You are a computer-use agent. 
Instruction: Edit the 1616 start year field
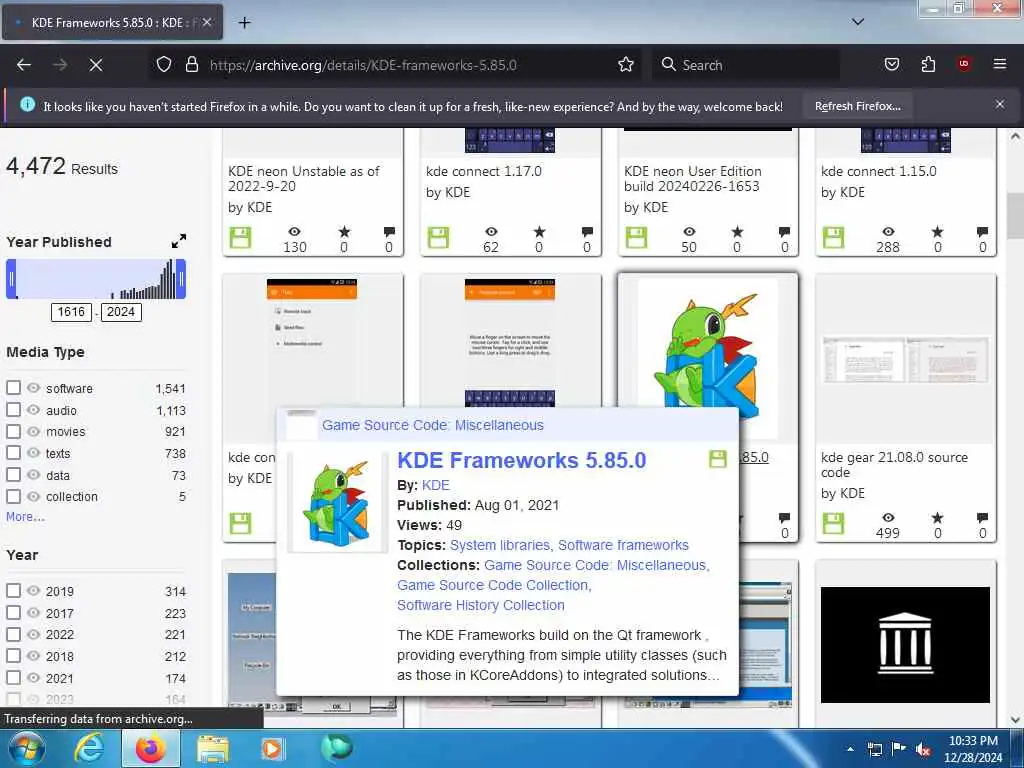point(71,312)
